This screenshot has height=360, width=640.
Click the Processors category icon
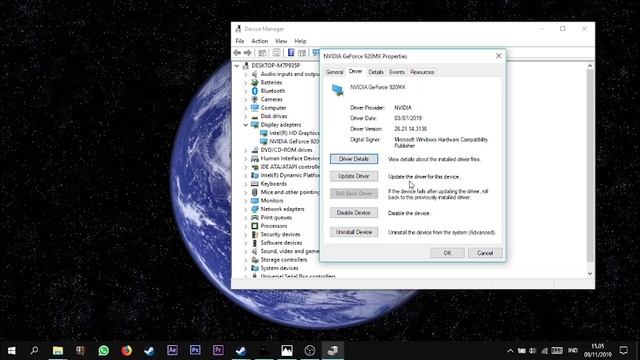tap(255, 226)
